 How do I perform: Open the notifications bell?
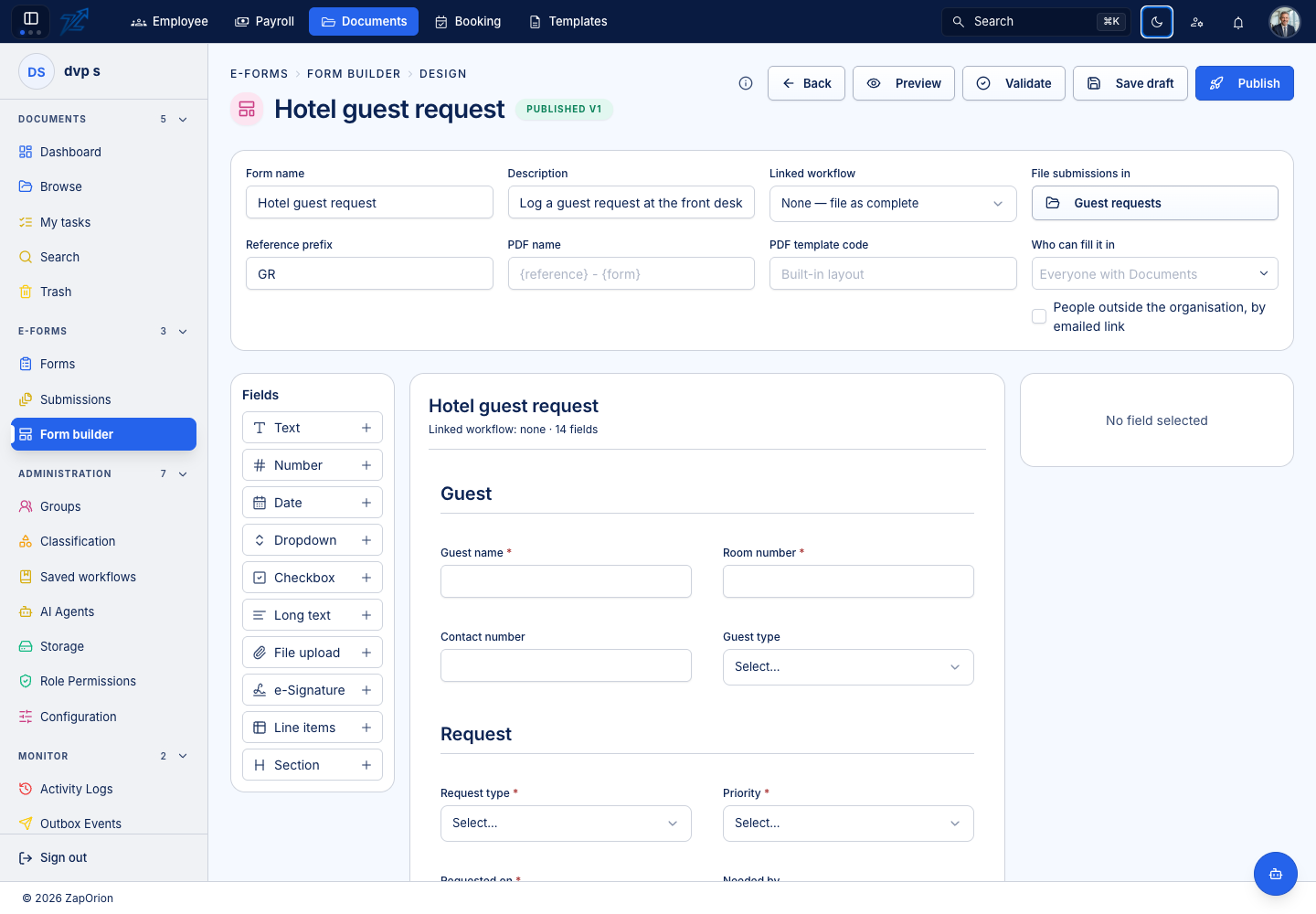[1238, 22]
